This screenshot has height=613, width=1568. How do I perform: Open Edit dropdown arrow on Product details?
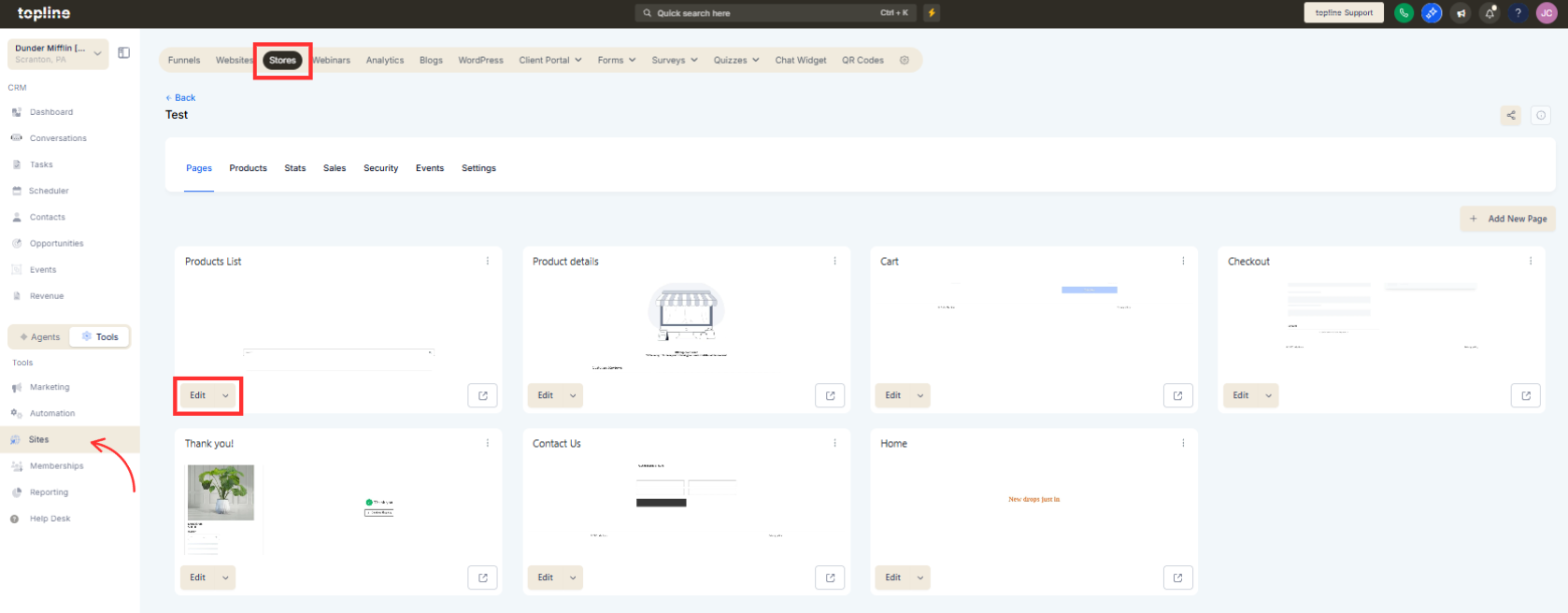(573, 396)
